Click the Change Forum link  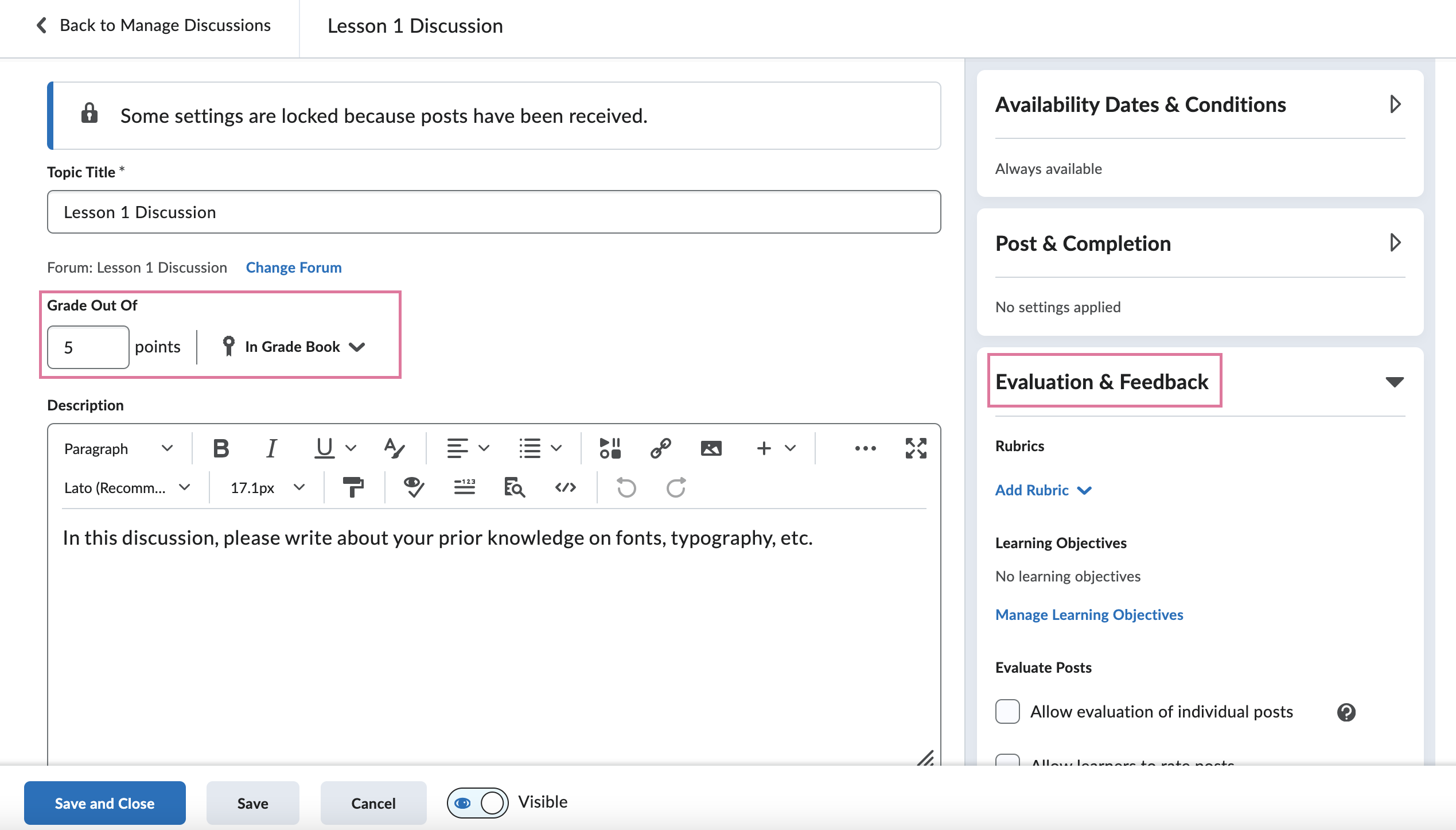[293, 267]
